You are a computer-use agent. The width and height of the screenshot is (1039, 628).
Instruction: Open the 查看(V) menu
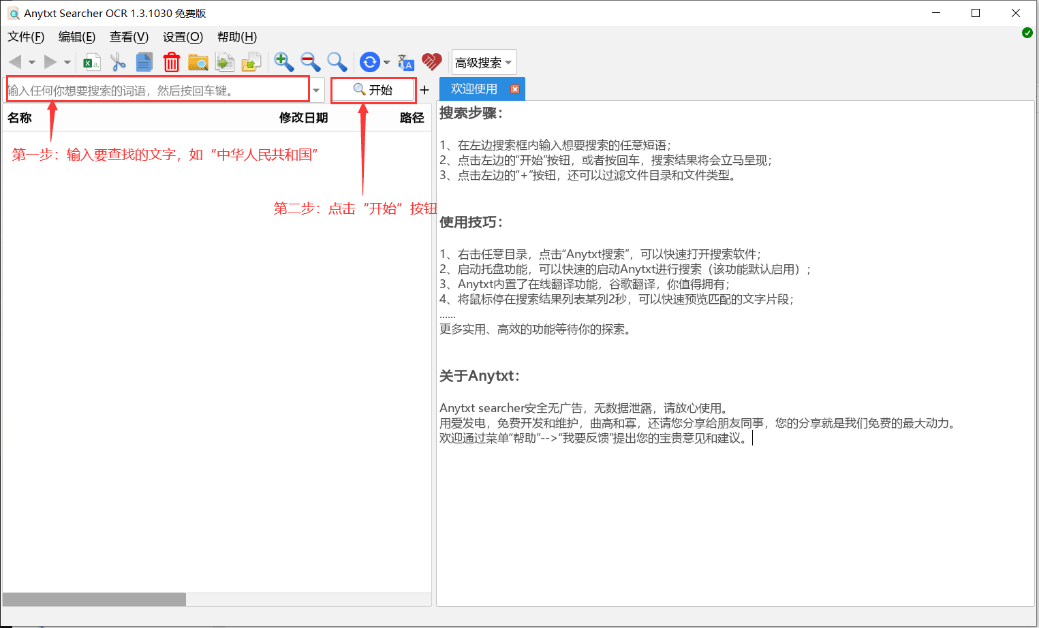[129, 37]
